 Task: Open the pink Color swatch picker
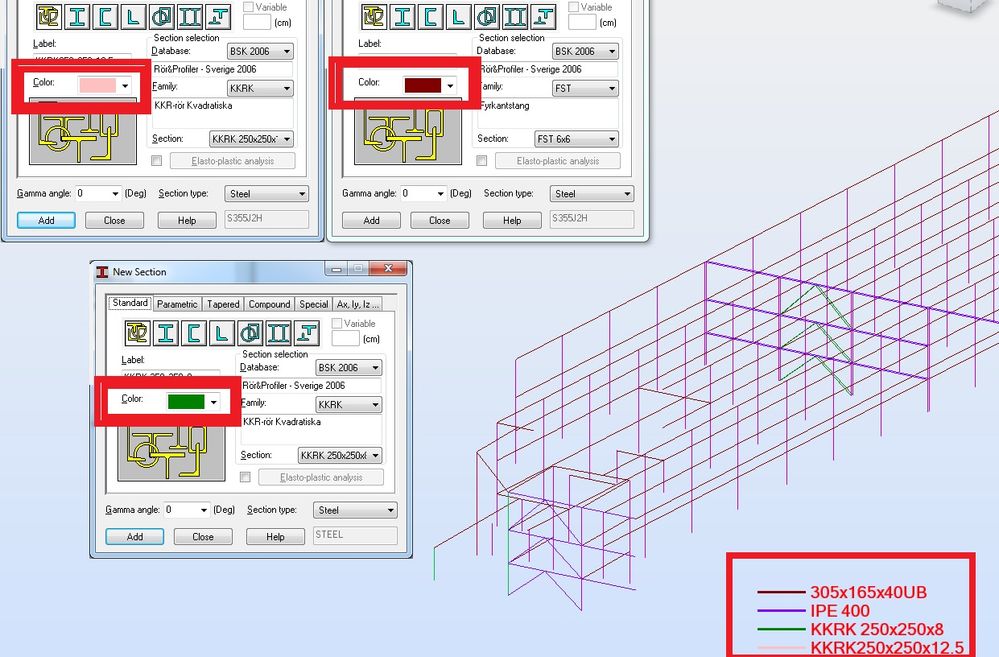(104, 85)
